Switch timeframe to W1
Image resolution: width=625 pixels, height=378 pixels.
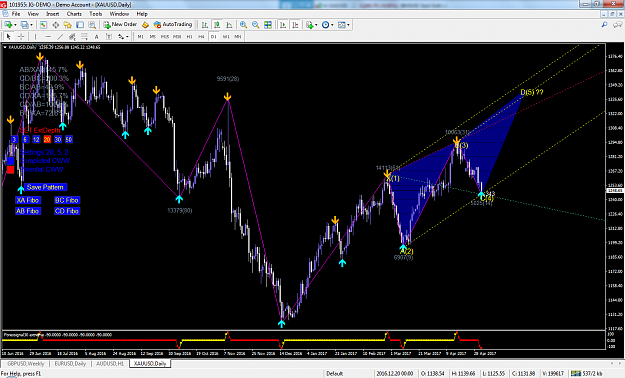(226, 36)
